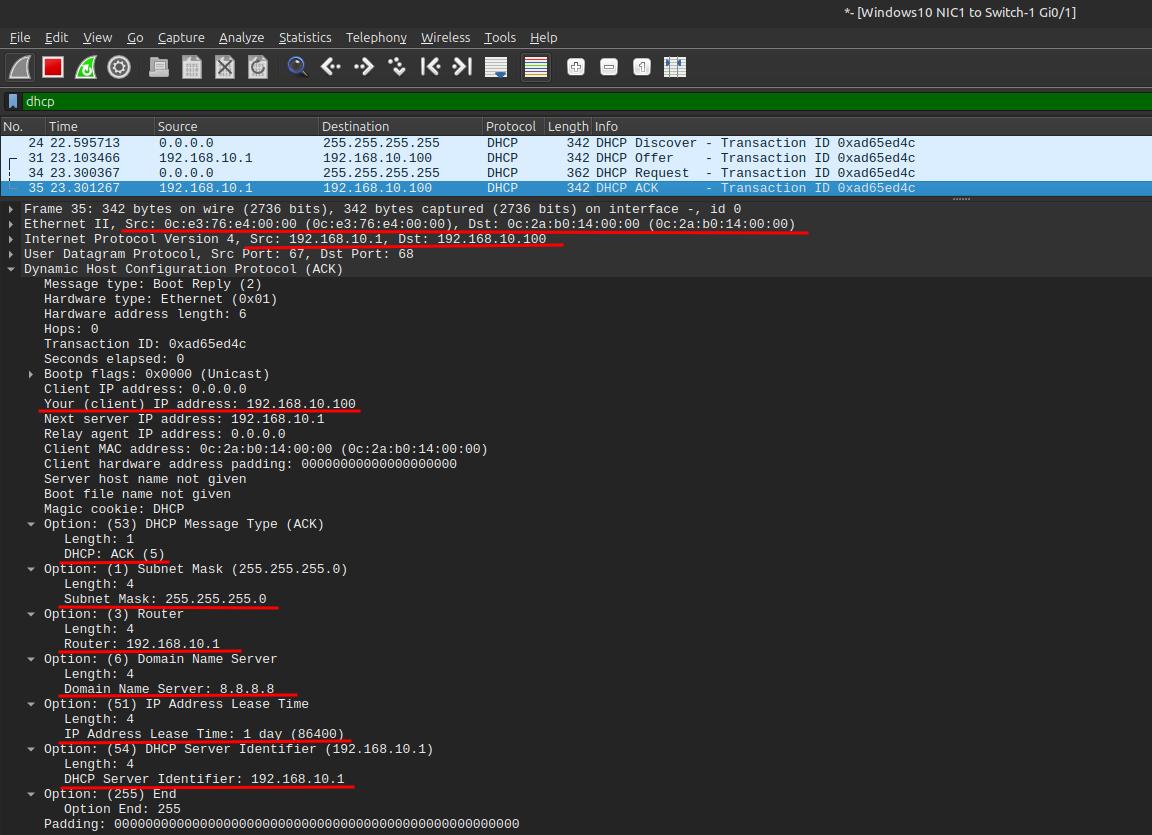This screenshot has height=835, width=1152.
Task: Zoom in on packet text
Action: point(576,67)
